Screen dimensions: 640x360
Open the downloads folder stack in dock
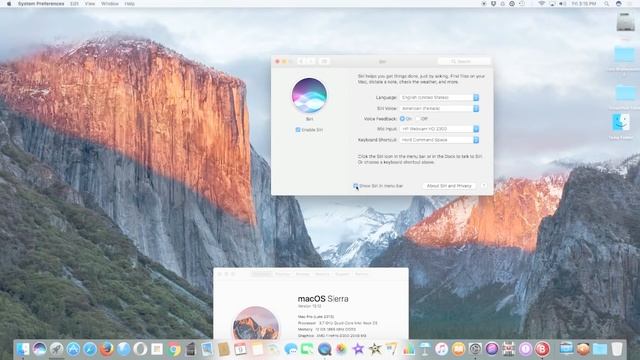click(600, 349)
